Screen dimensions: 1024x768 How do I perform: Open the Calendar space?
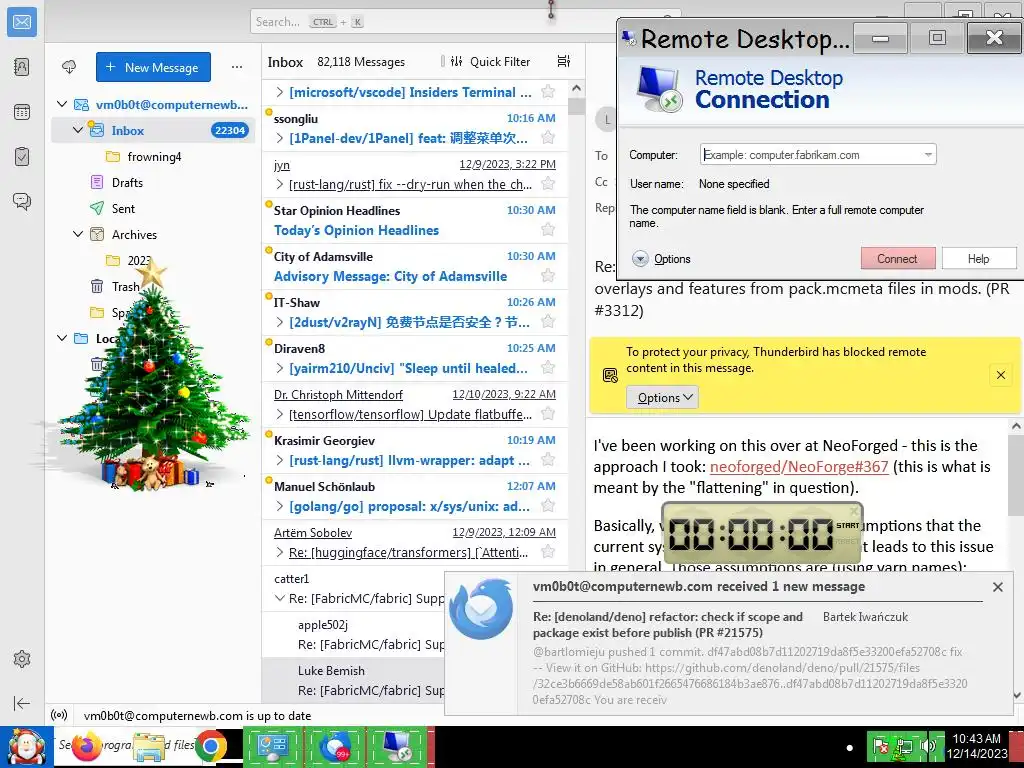point(22,112)
